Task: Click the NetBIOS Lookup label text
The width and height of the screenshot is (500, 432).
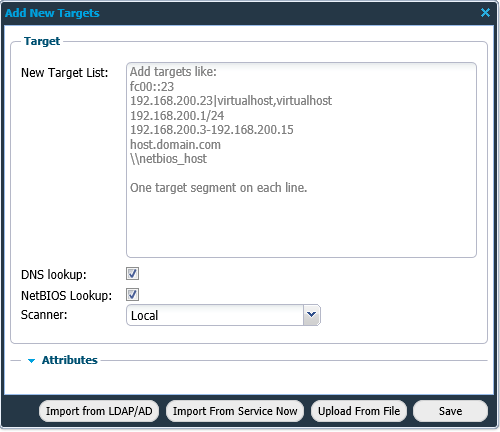Action: point(66,296)
